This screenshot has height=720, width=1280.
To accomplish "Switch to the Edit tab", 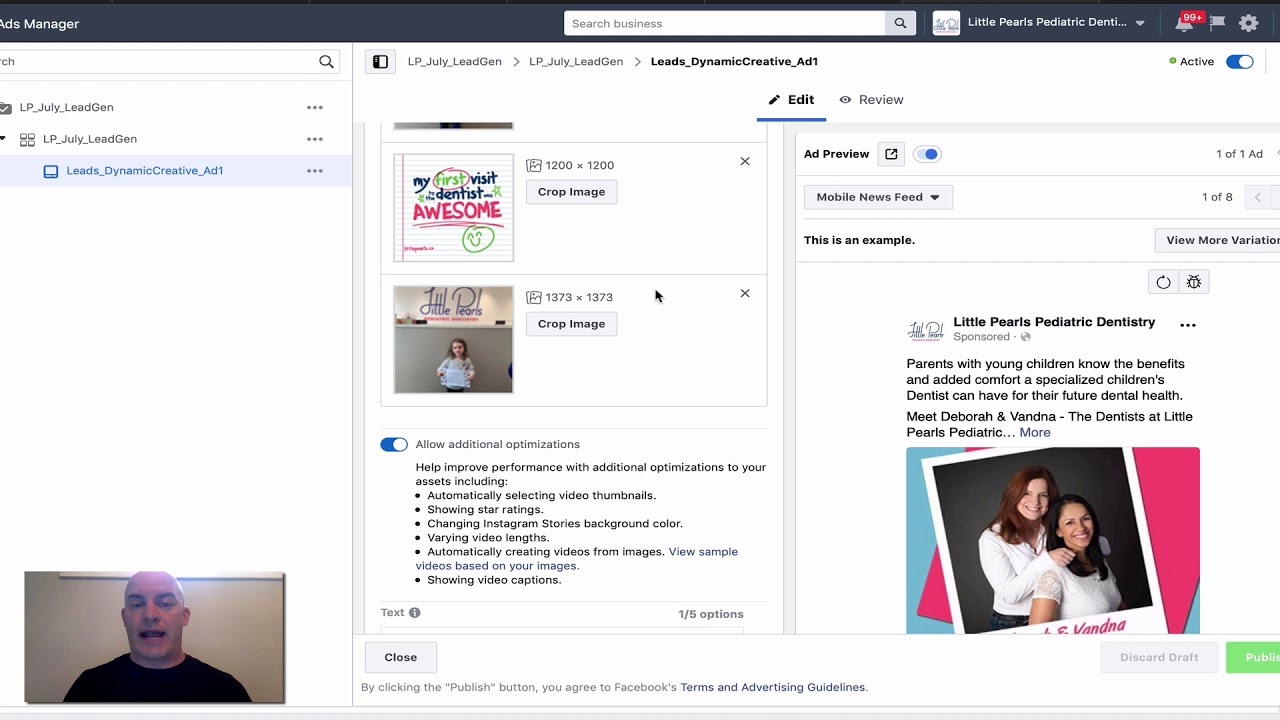I will point(791,100).
